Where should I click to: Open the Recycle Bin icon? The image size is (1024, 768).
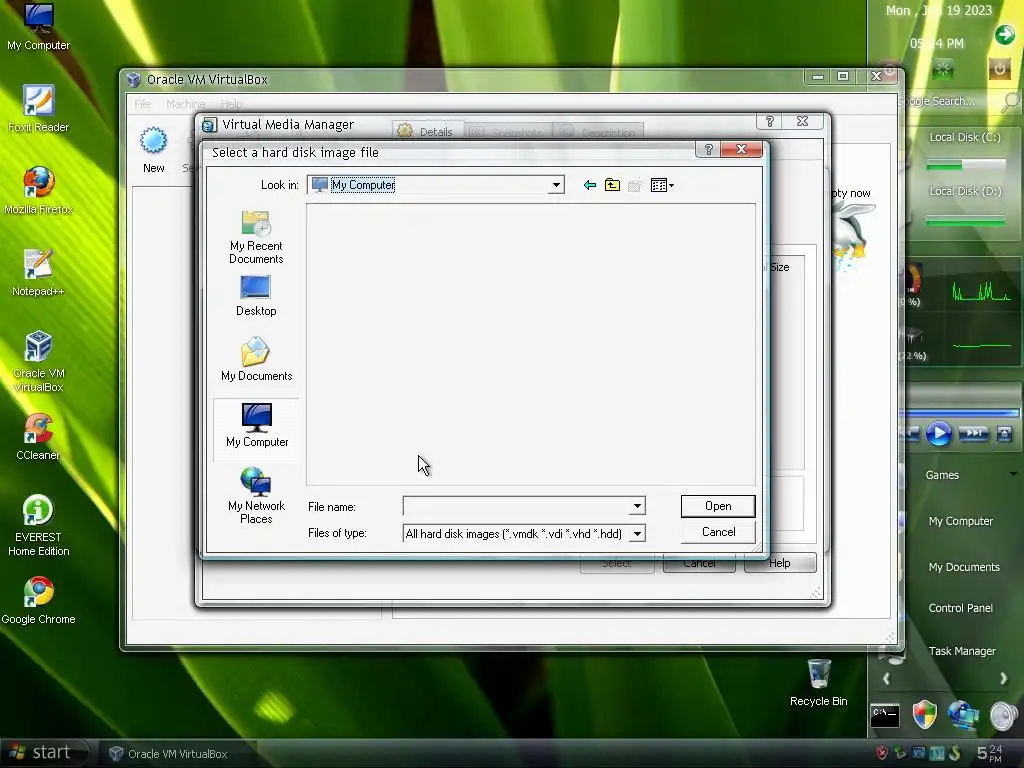(x=818, y=682)
